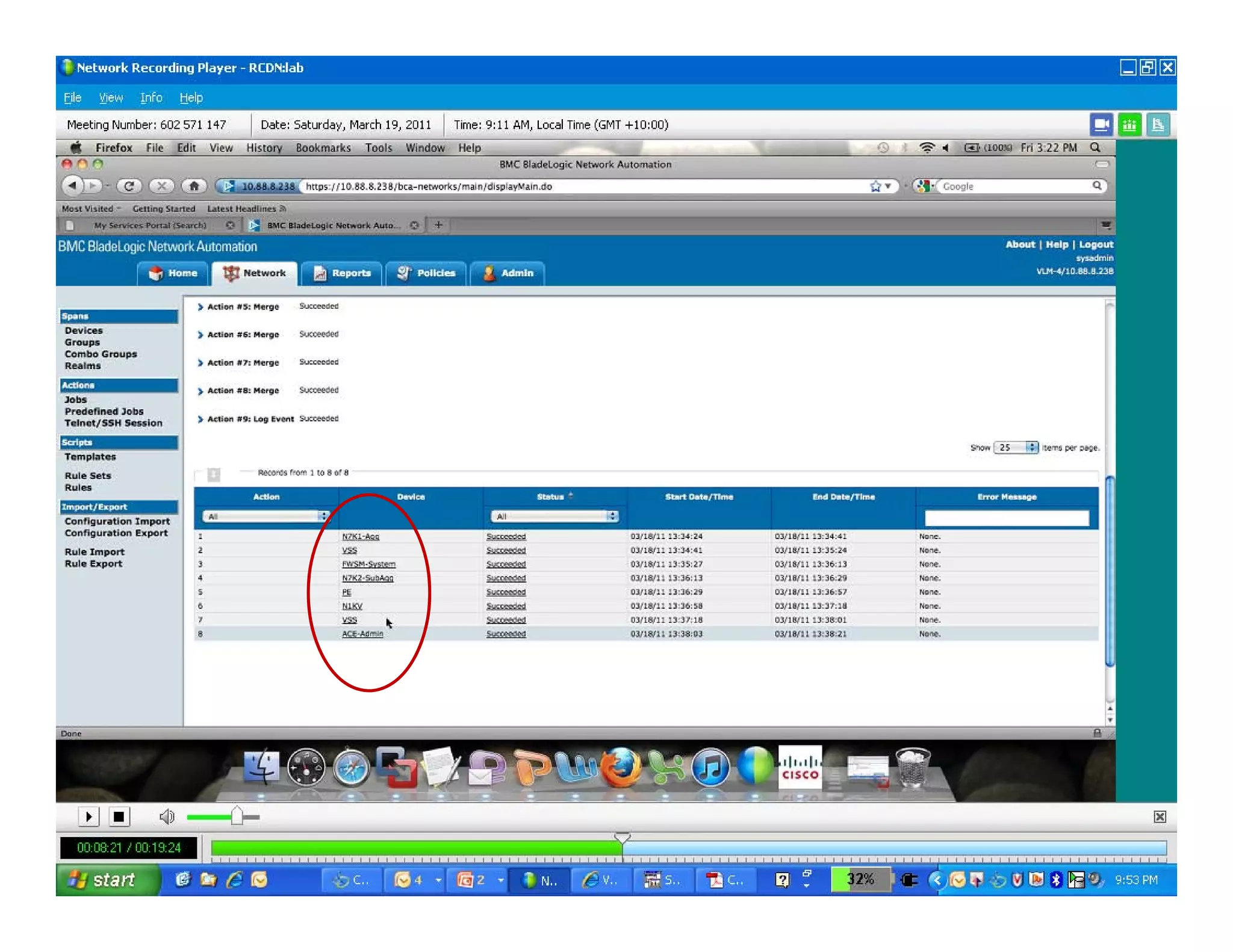Open Templates in the sidebar
Image resolution: width=1233 pixels, height=952 pixels.
coord(90,457)
